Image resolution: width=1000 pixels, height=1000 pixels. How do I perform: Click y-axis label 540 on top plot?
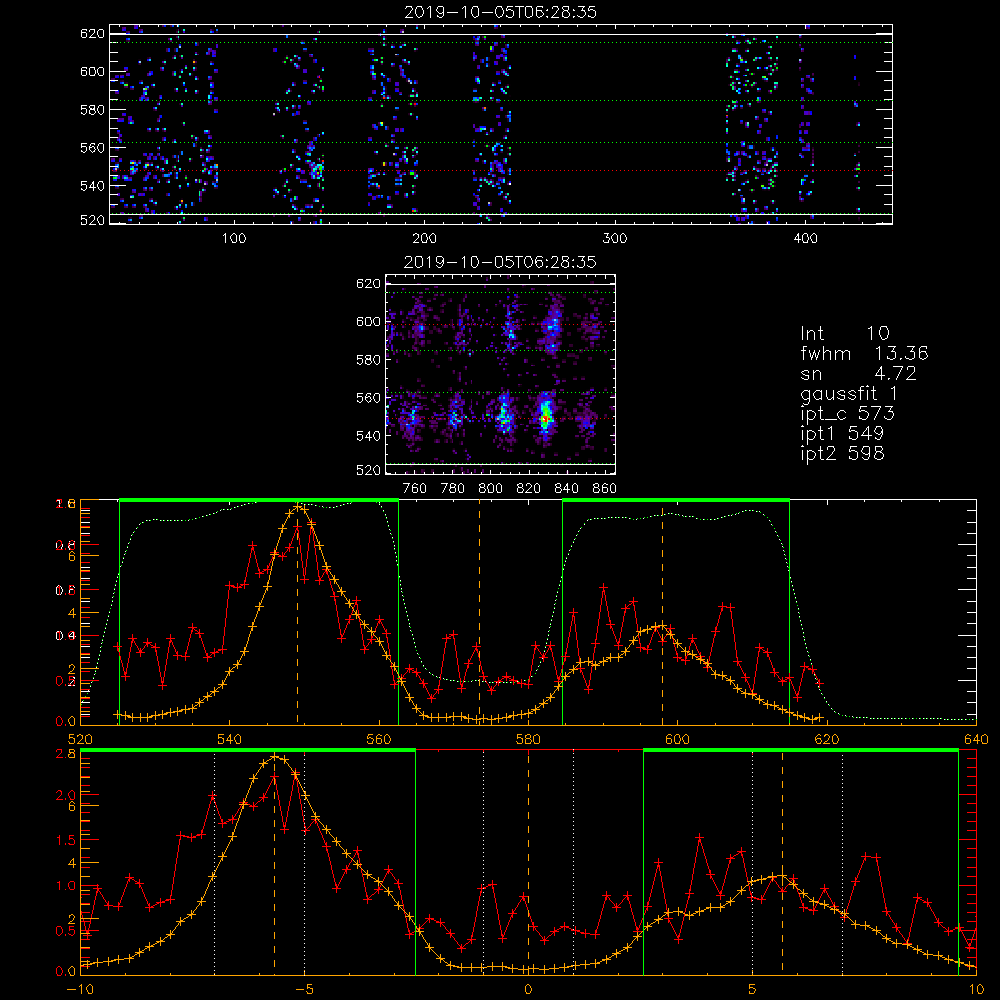point(92,186)
